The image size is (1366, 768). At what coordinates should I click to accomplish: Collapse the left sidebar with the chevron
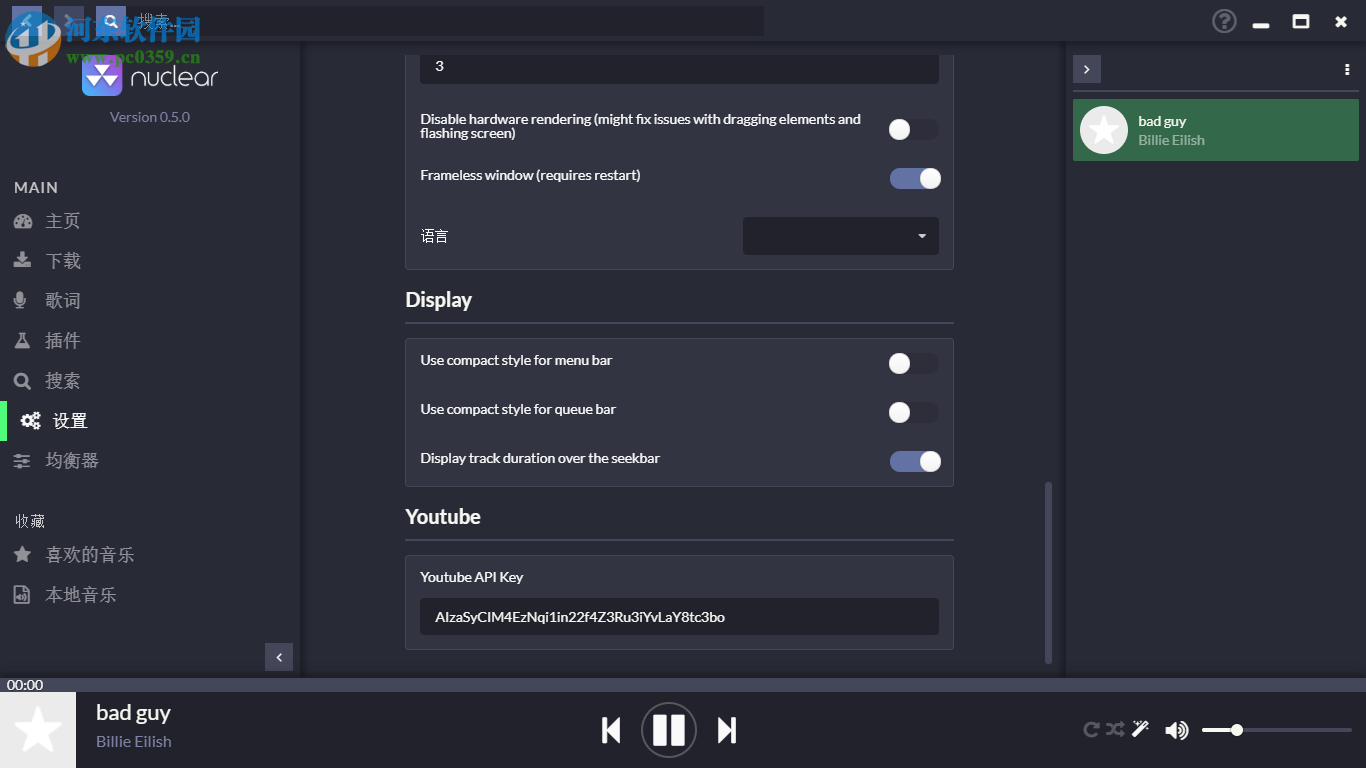click(x=279, y=657)
